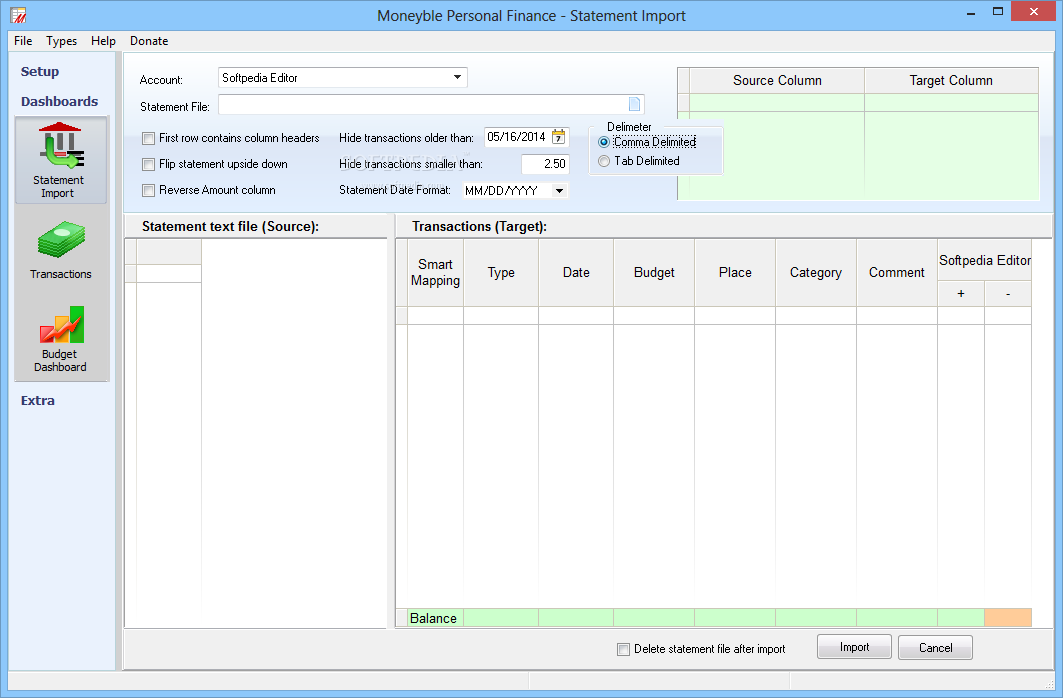This screenshot has height=698, width=1063.
Task: Click the Cancel button
Action: [x=936, y=647]
